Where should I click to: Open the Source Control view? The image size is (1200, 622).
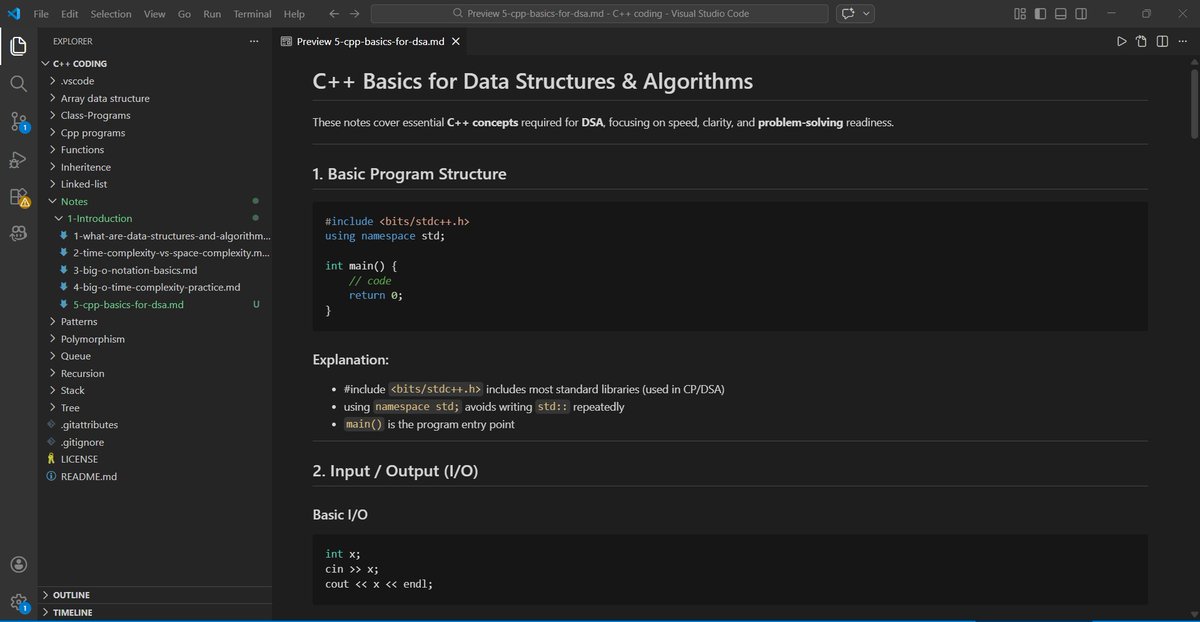pyautogui.click(x=18, y=122)
